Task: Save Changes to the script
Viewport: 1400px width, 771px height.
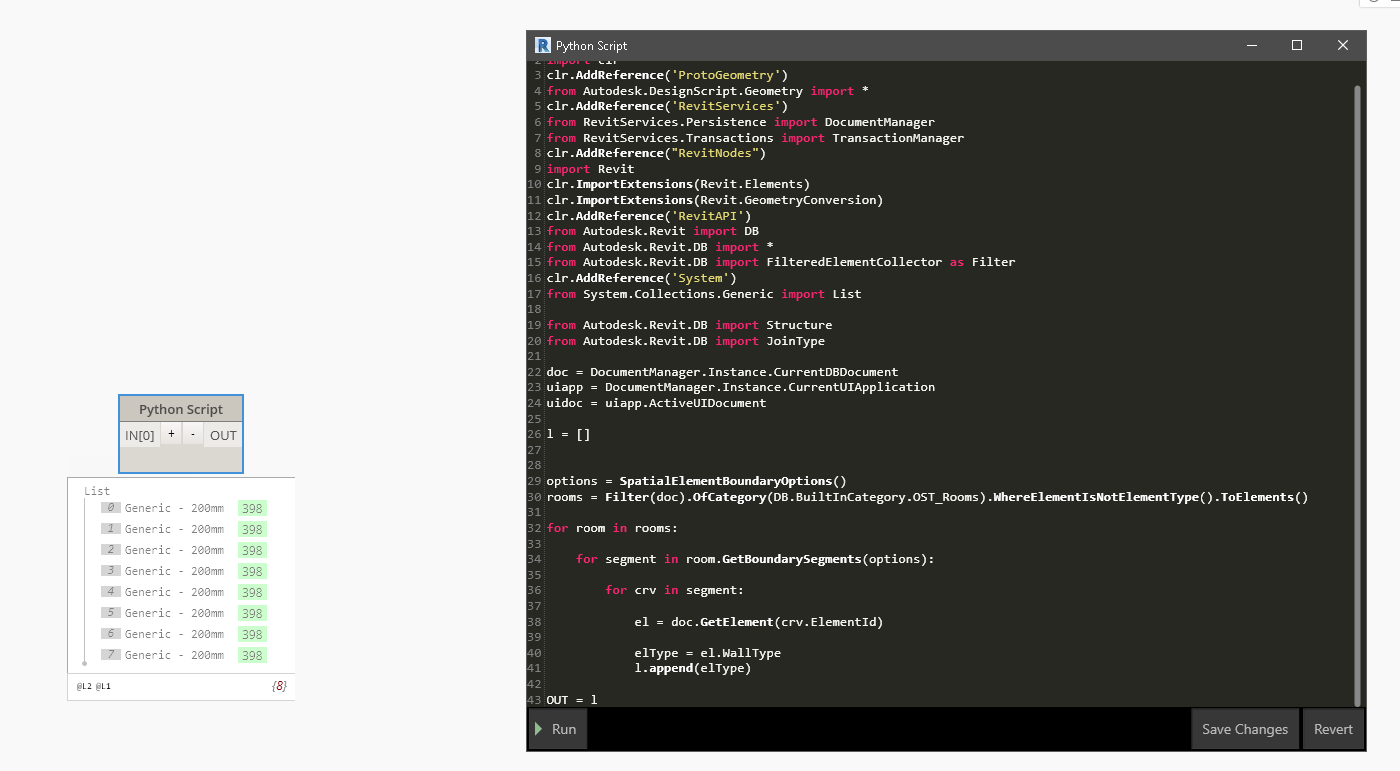Action: (x=1245, y=729)
